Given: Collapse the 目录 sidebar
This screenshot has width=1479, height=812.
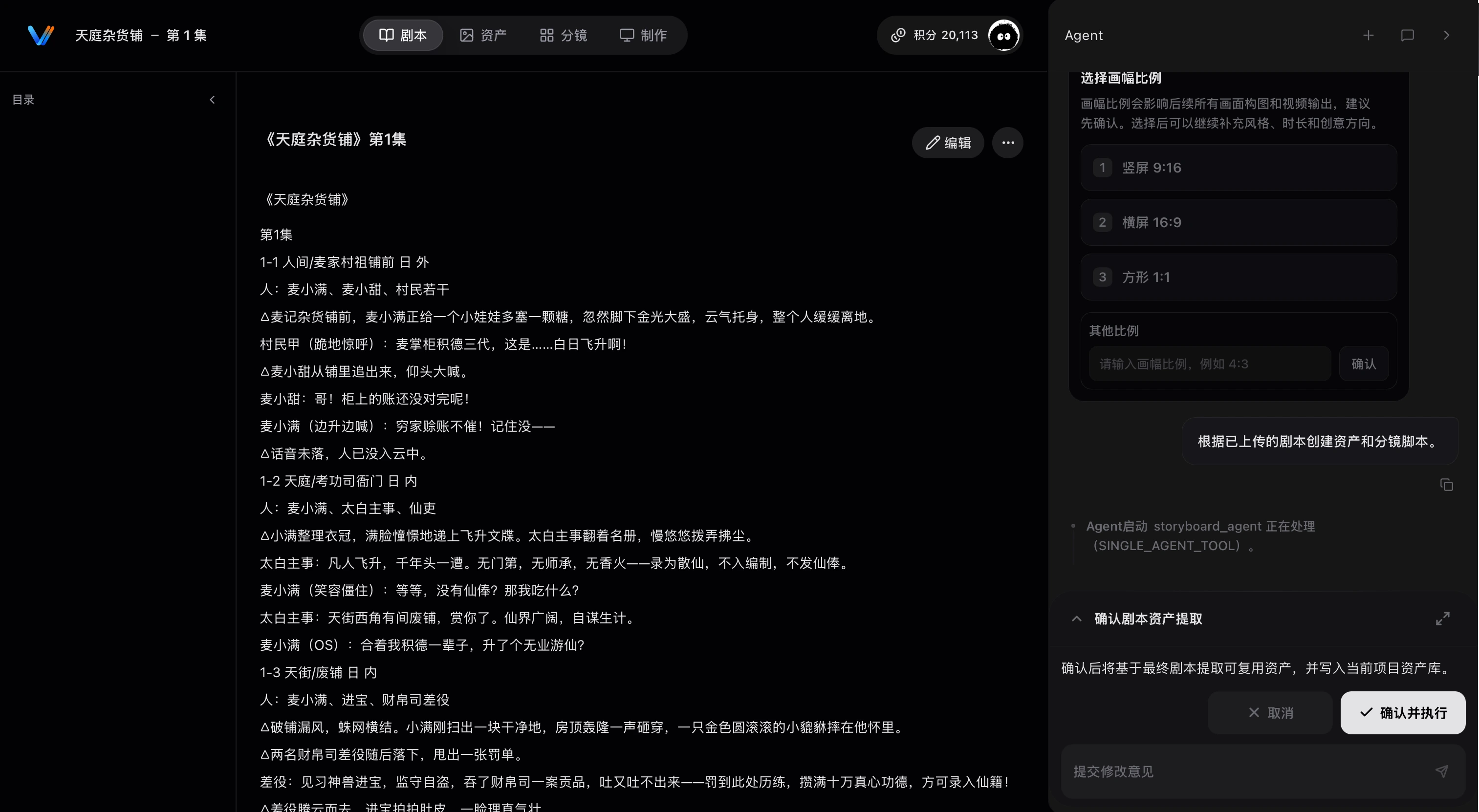Looking at the screenshot, I should 213,100.
